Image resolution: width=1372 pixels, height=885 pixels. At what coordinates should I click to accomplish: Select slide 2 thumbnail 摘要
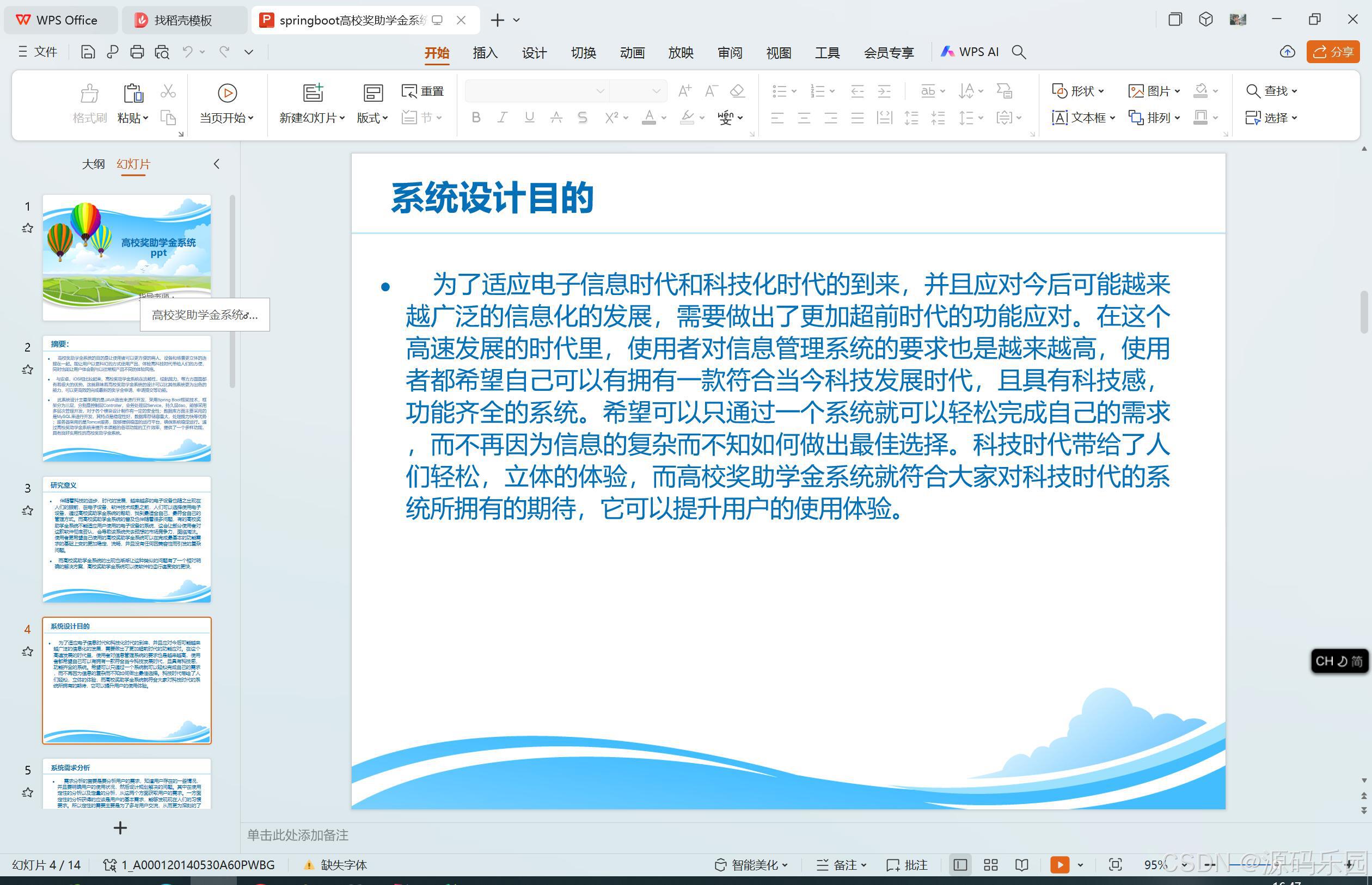point(126,398)
